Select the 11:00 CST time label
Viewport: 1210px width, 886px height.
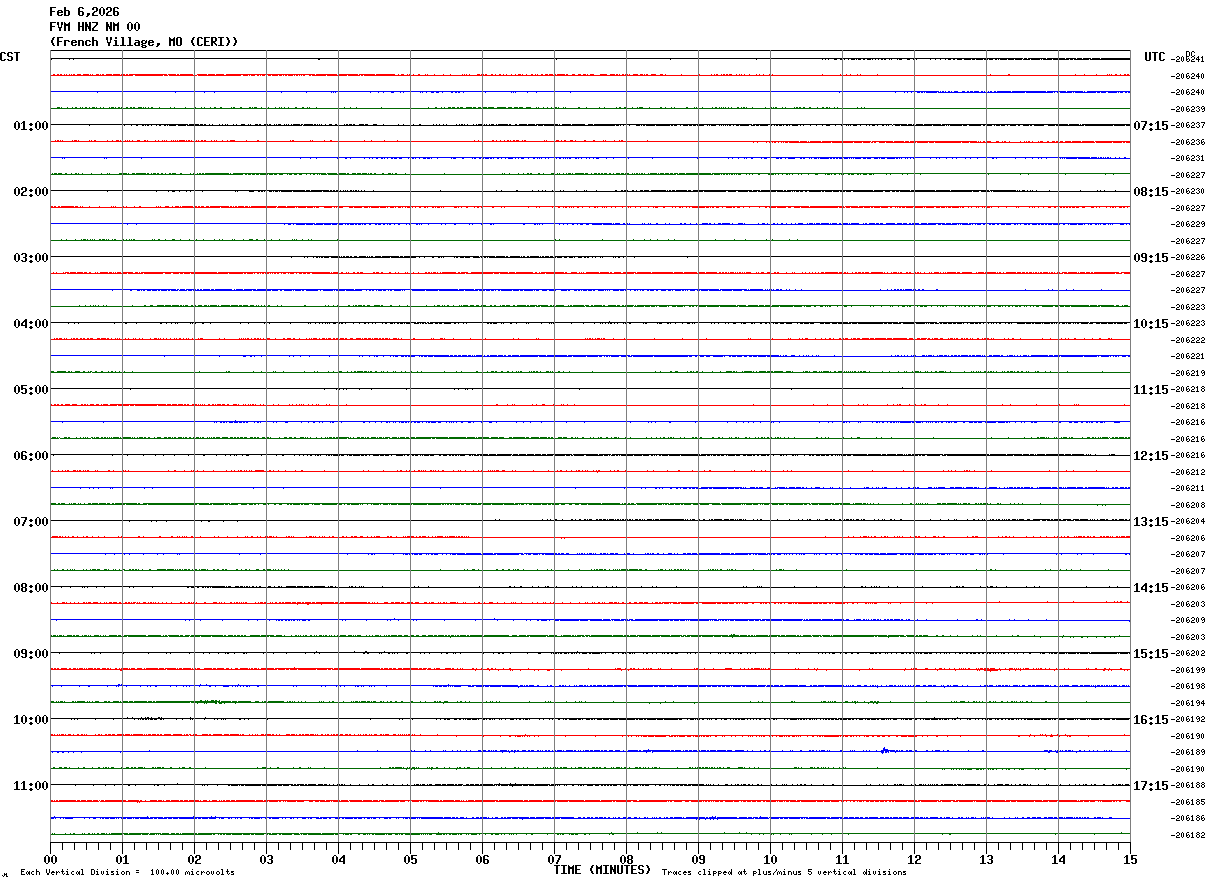(31, 785)
